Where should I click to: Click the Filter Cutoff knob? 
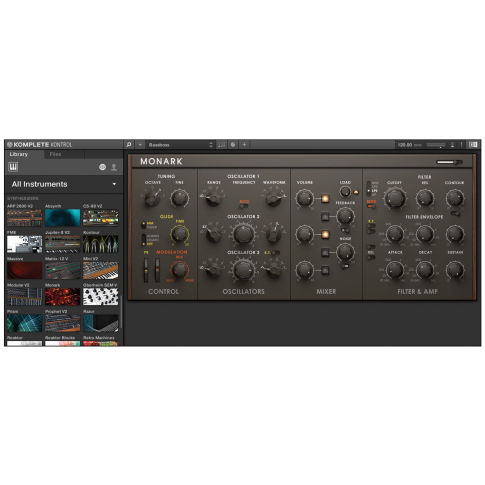[x=395, y=198]
